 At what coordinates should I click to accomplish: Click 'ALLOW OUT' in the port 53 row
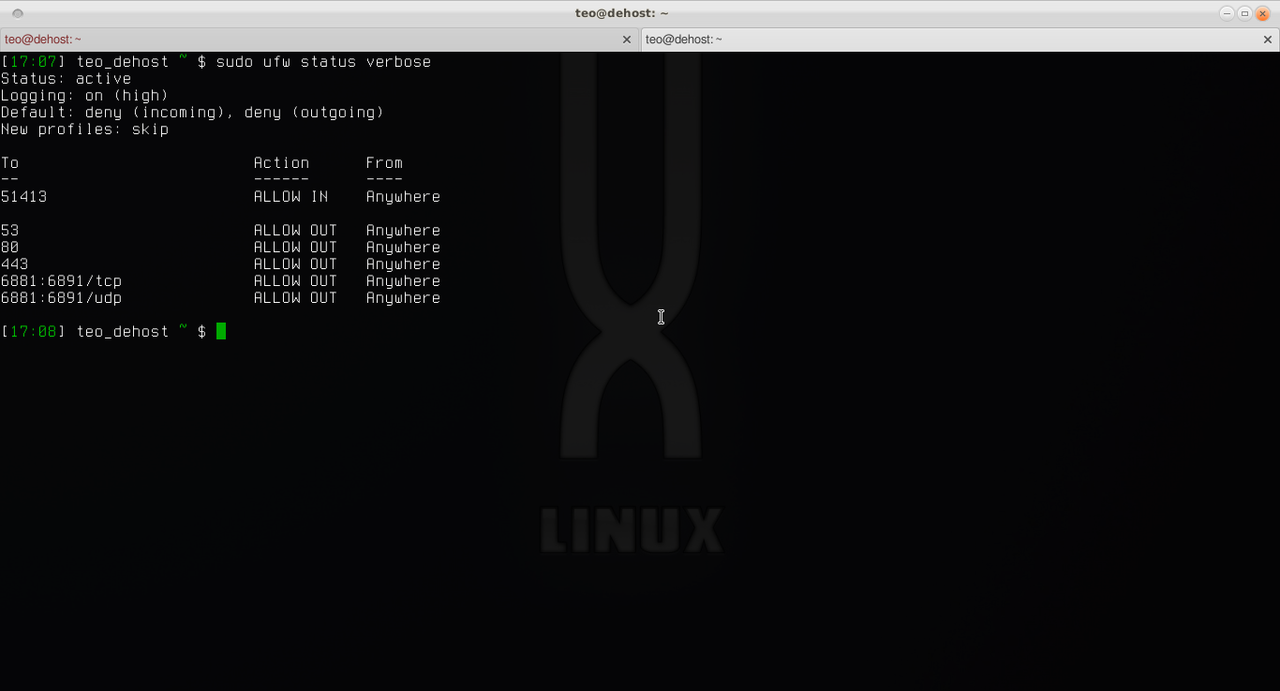295,231
